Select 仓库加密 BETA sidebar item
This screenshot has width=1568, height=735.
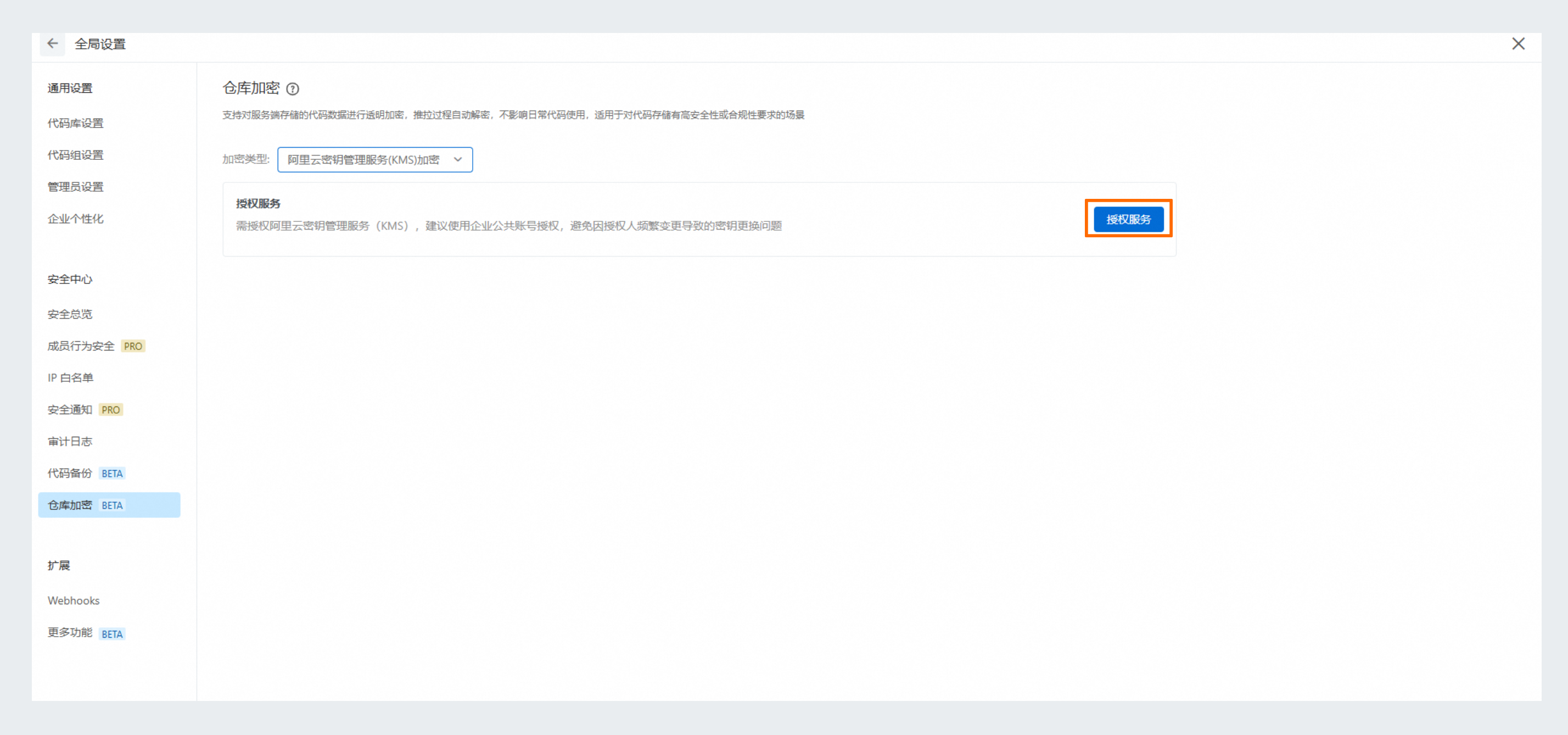pos(109,505)
